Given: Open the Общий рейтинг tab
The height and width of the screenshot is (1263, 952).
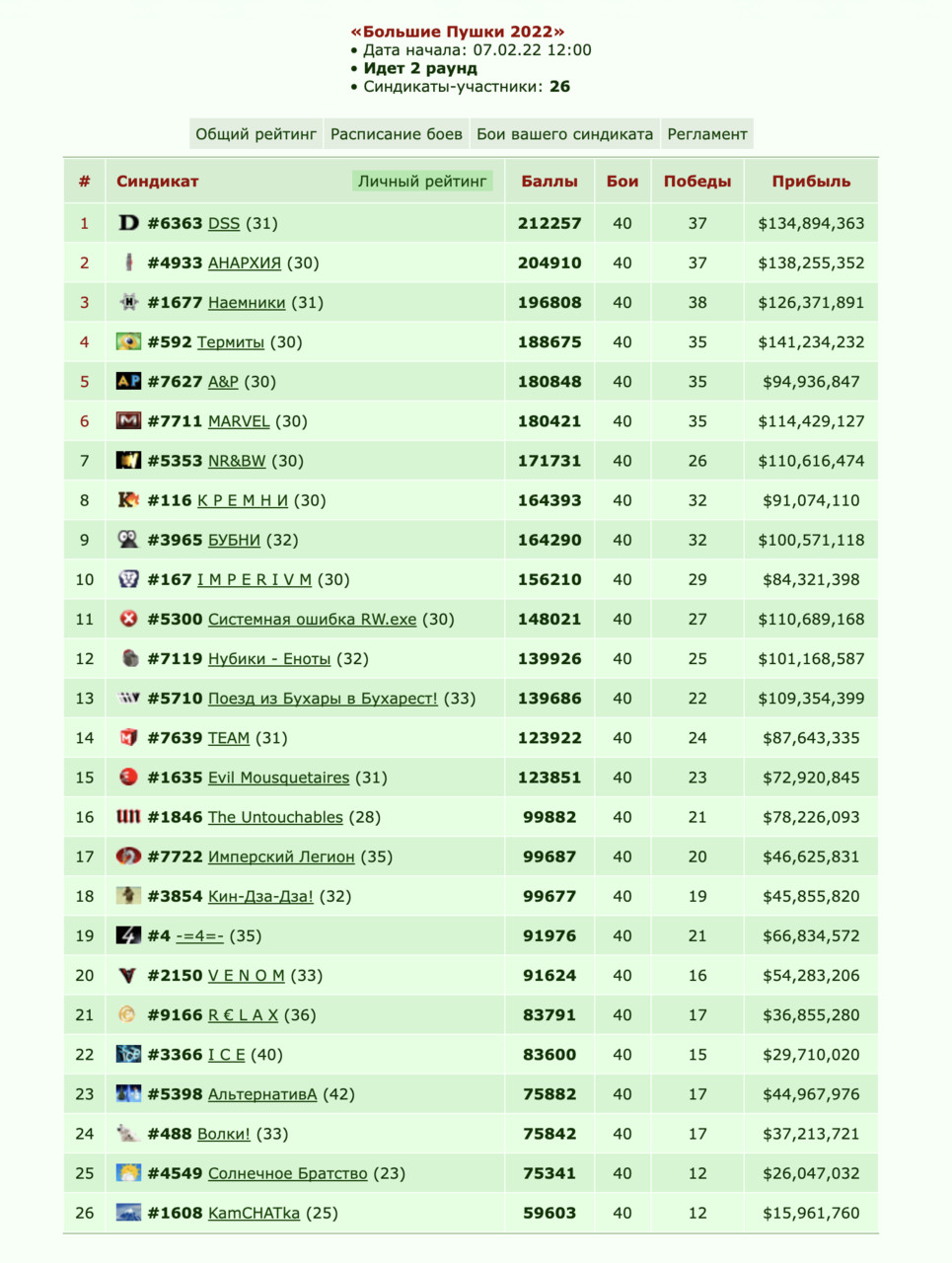Looking at the screenshot, I should tap(256, 134).
